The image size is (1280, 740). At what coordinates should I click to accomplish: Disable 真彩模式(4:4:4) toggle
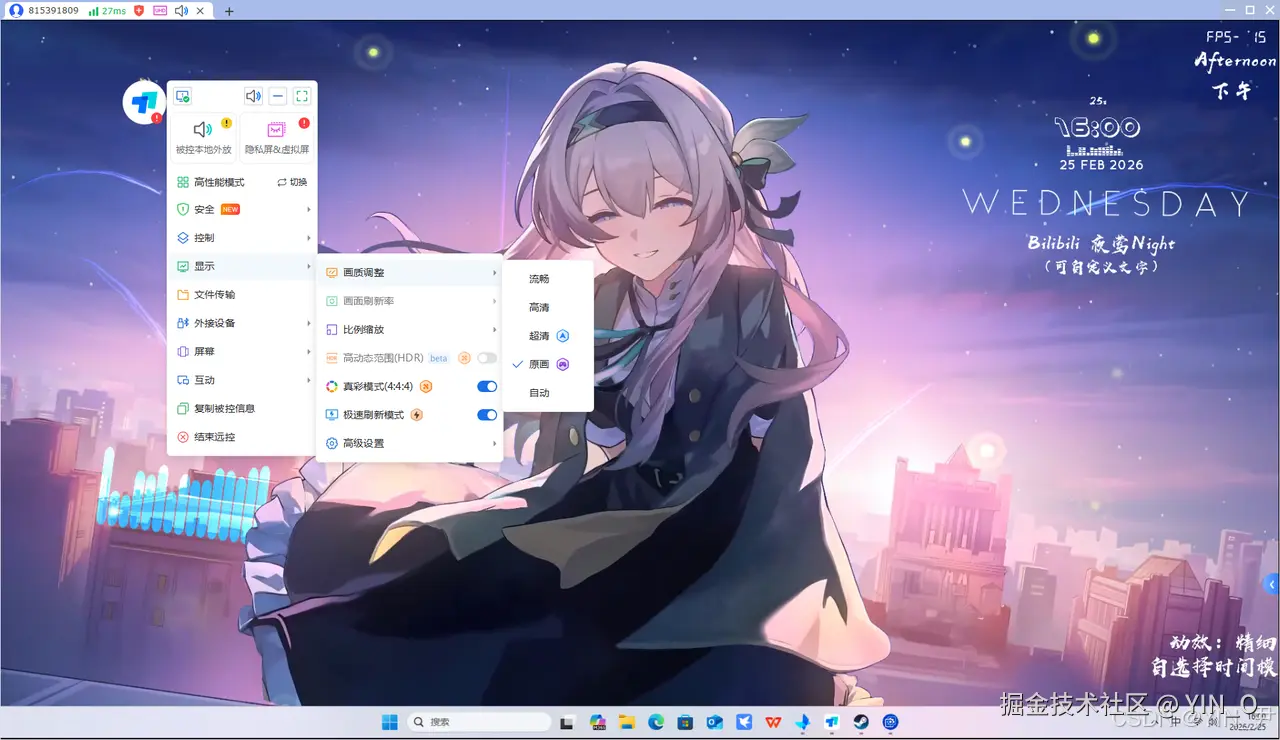tap(486, 386)
